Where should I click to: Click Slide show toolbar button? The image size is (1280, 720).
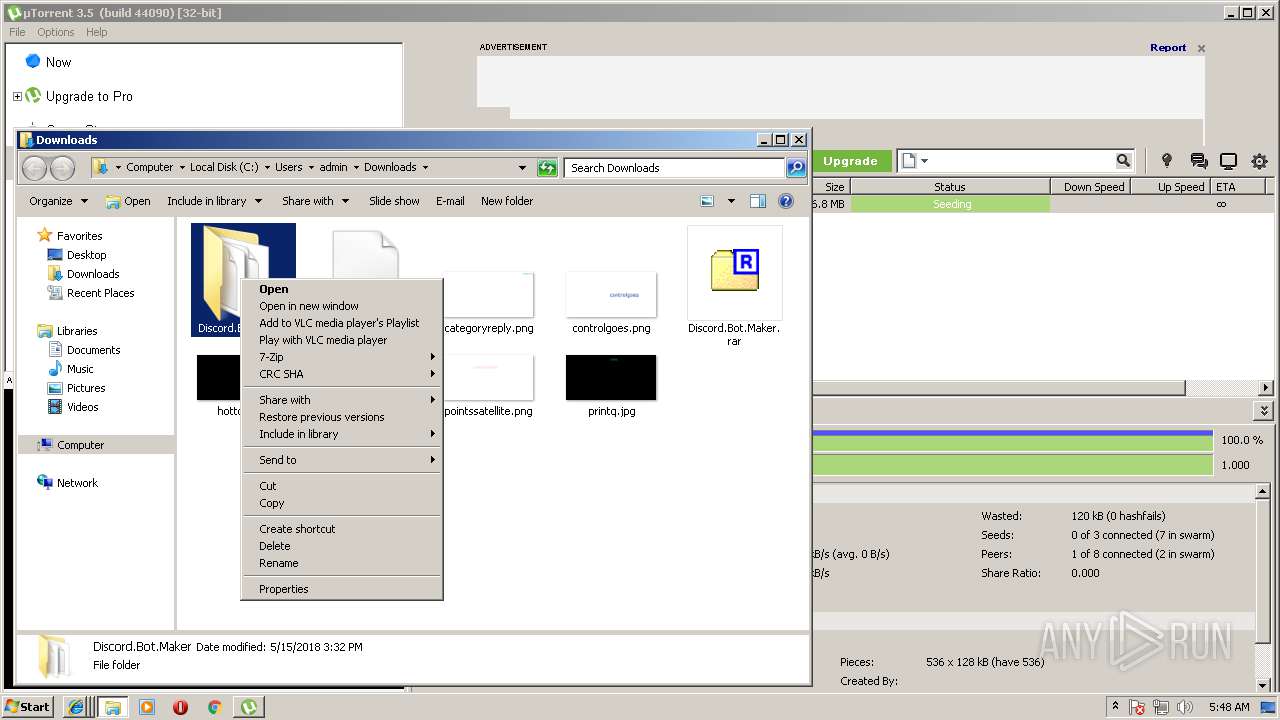point(394,201)
